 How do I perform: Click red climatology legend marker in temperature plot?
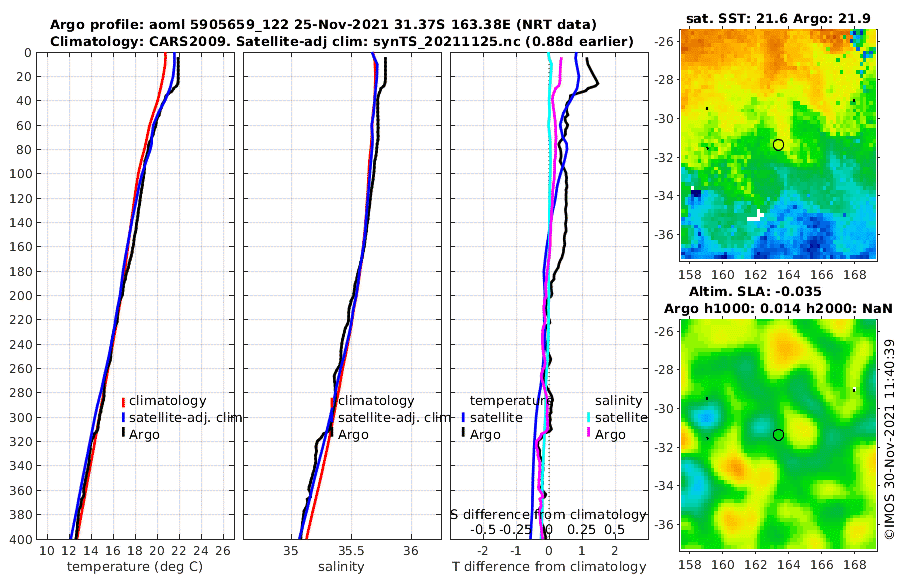point(123,401)
